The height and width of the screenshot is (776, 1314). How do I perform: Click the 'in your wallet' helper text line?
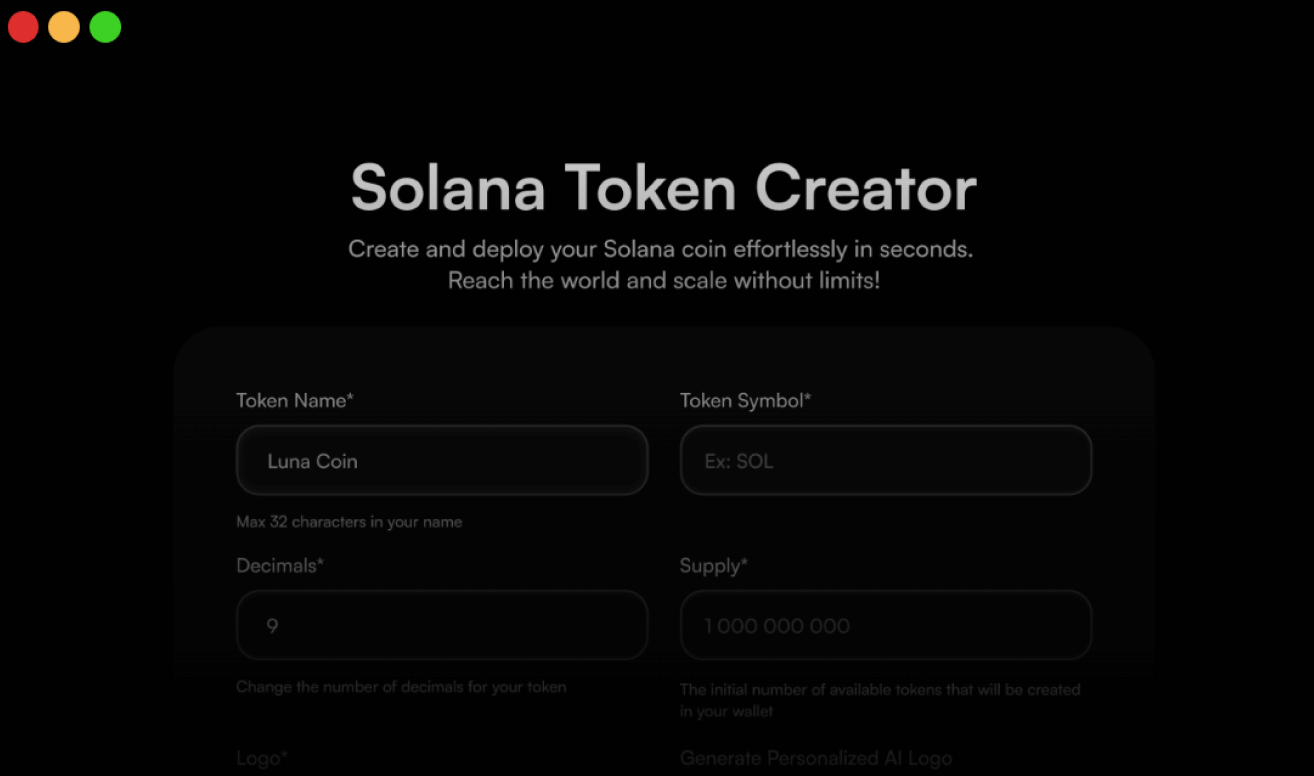click(726, 711)
